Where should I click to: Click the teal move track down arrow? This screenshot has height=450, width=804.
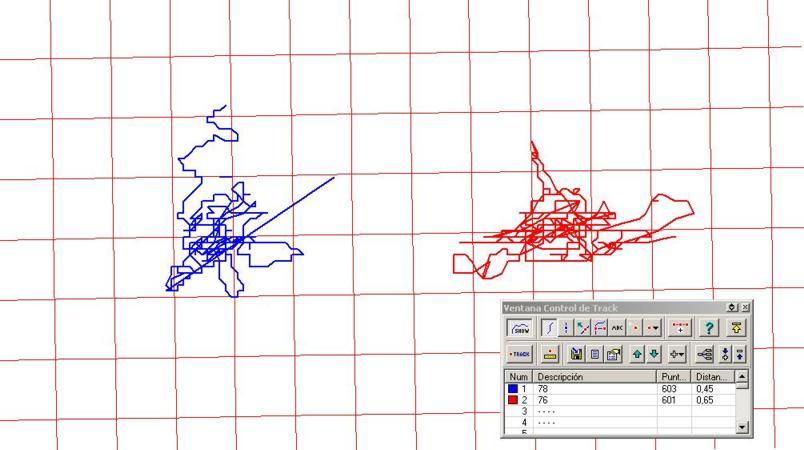[x=654, y=354]
